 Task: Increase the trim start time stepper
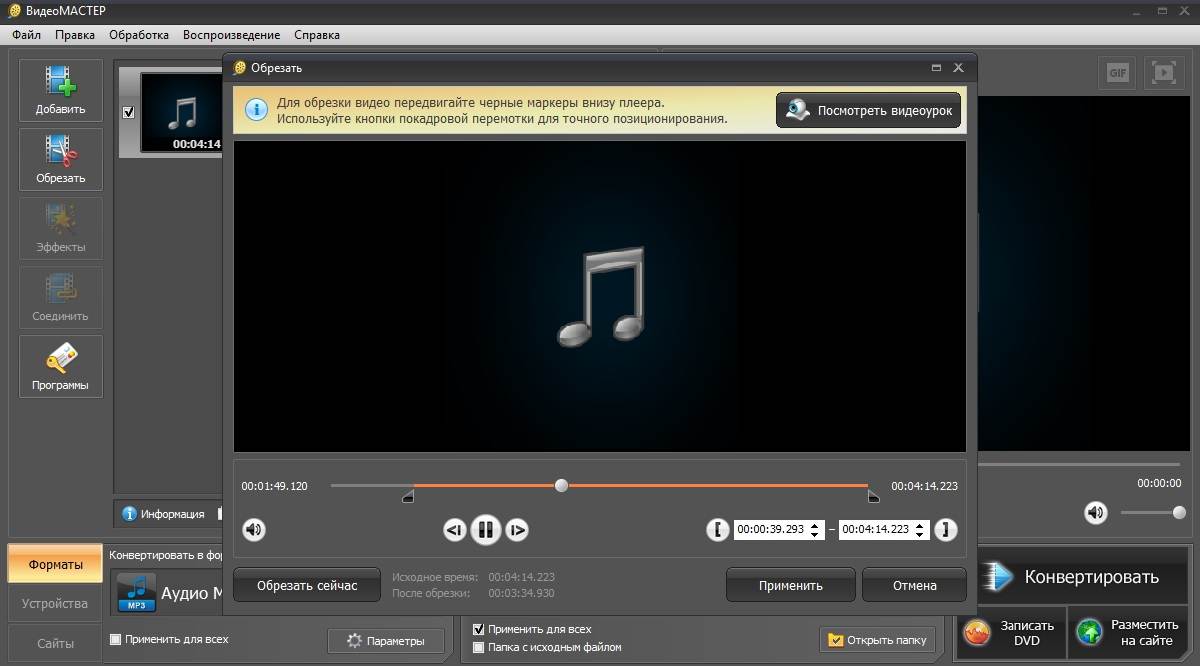(815, 525)
